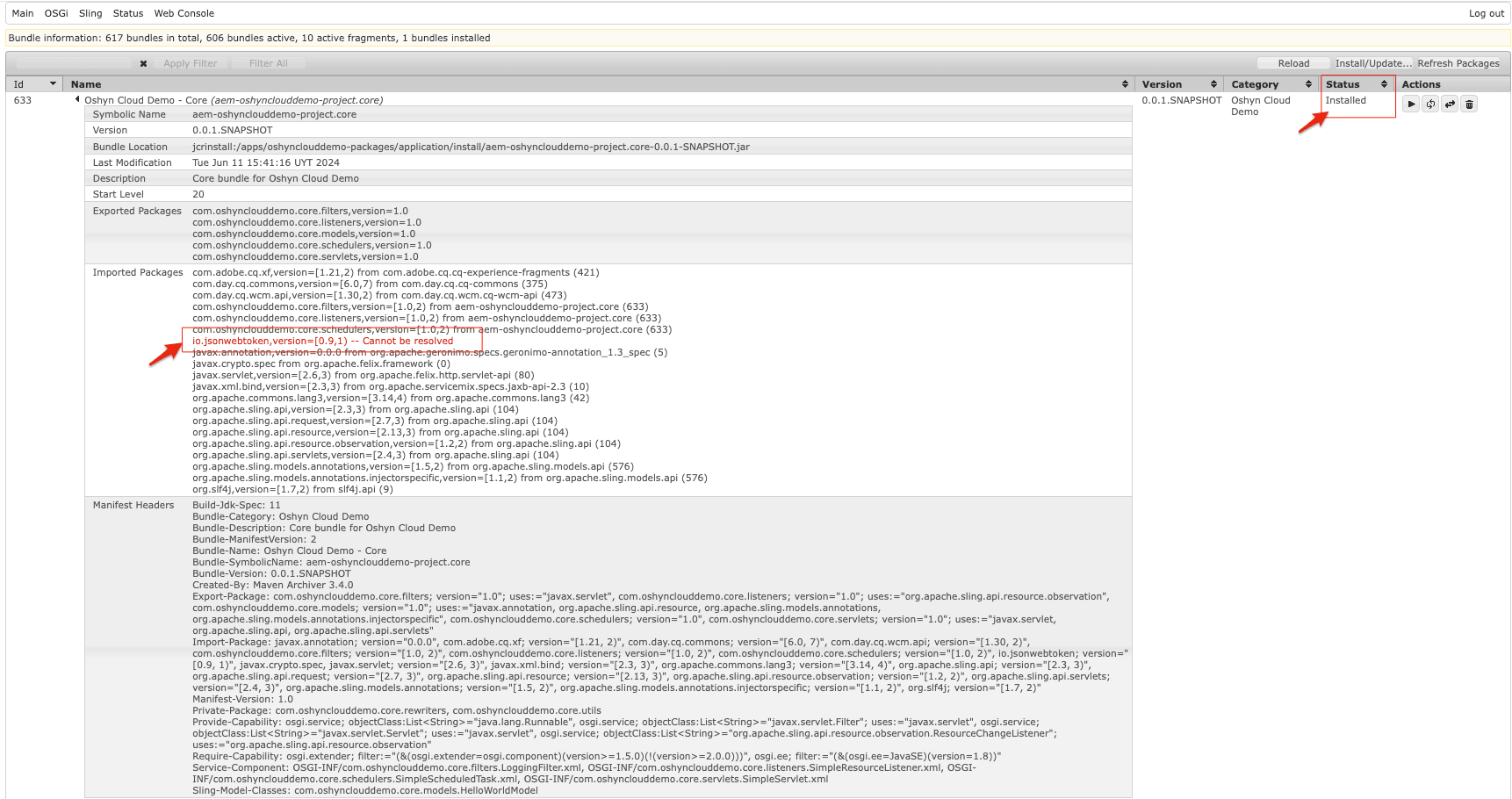Collapse Oshyn Cloud Demo - Core details
The width and height of the screenshot is (1512, 799).
tap(77, 99)
